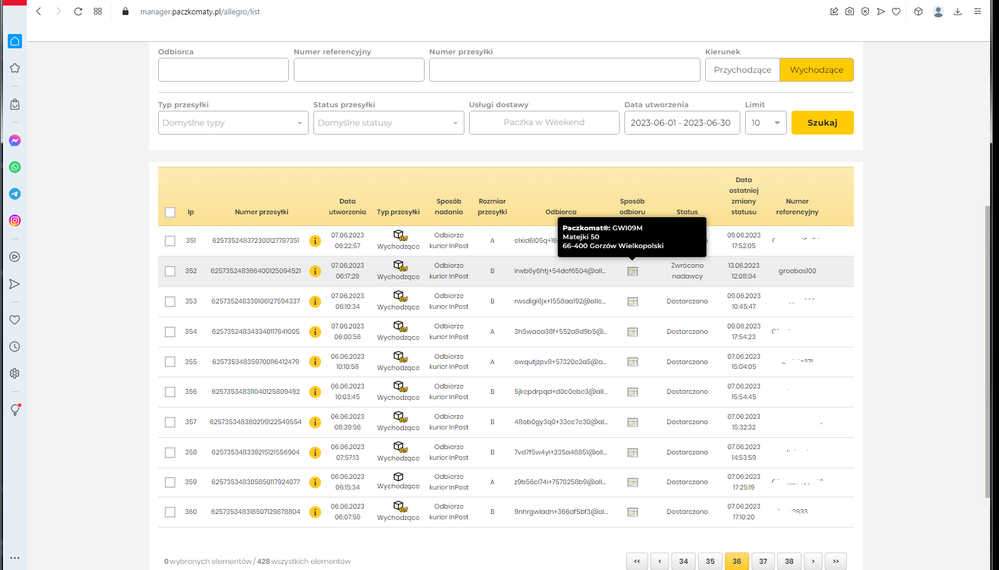Click pickup method icon in row 360
Image resolution: width=999 pixels, height=570 pixels.
pyautogui.click(x=632, y=512)
